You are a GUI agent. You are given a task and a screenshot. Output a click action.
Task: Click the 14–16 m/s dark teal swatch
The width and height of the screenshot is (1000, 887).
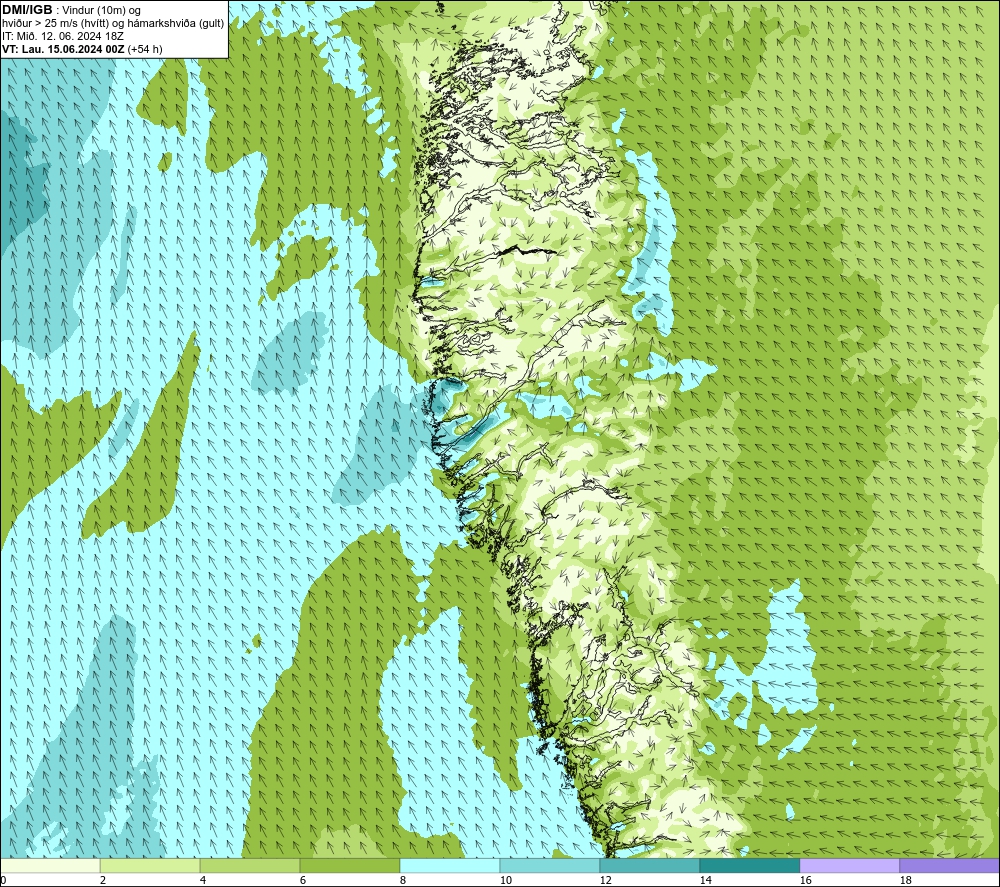749,865
